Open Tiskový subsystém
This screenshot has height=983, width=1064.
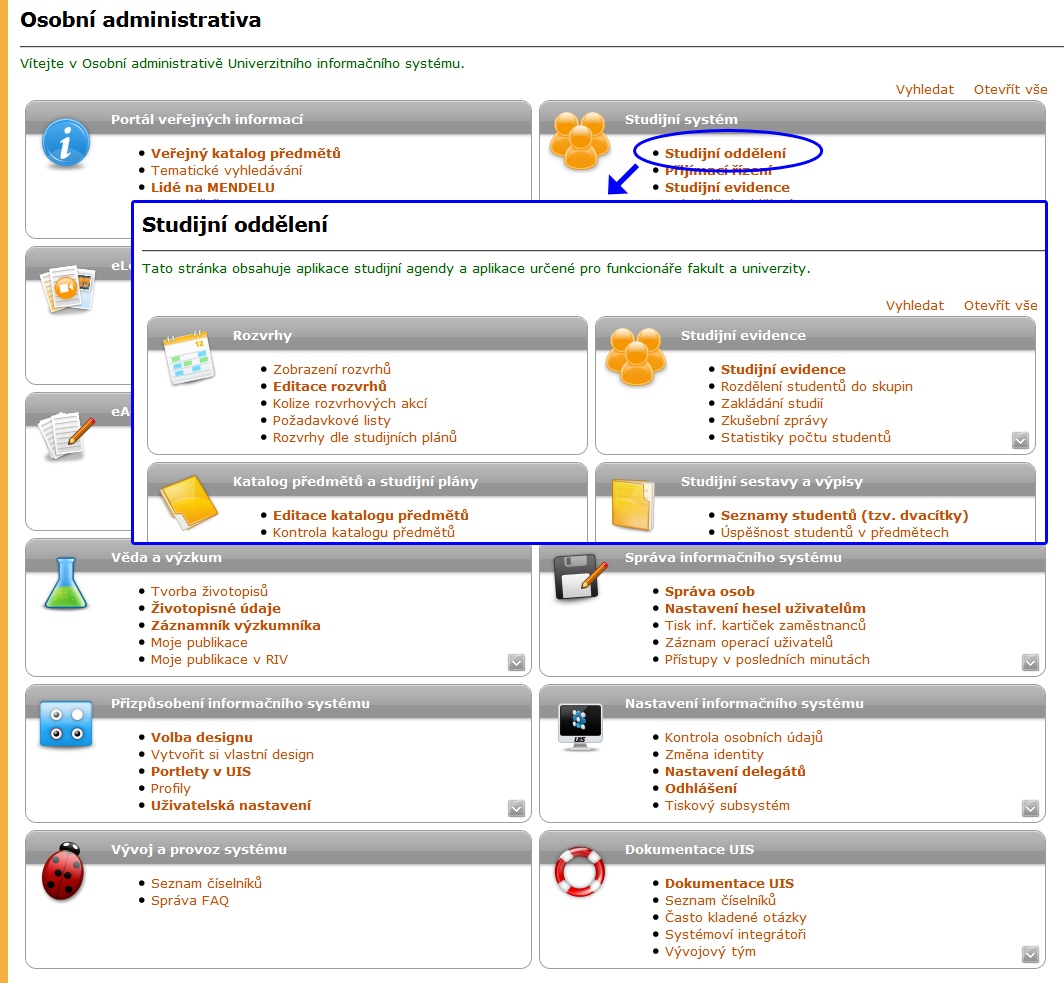727,805
